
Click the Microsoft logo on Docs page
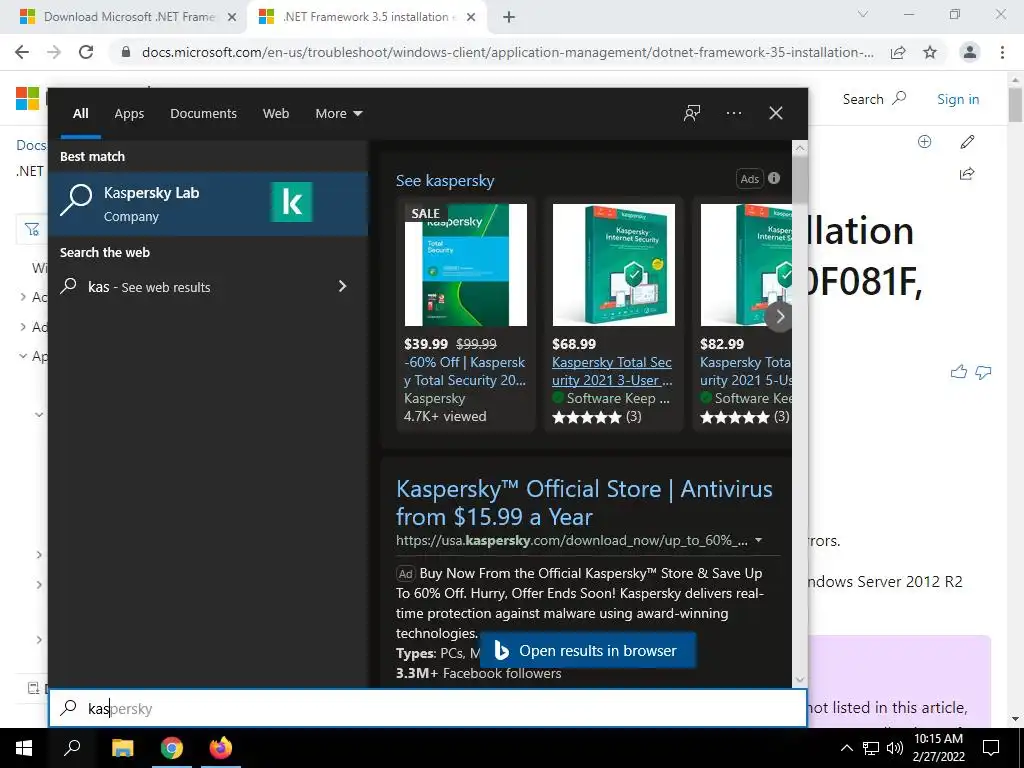27,99
